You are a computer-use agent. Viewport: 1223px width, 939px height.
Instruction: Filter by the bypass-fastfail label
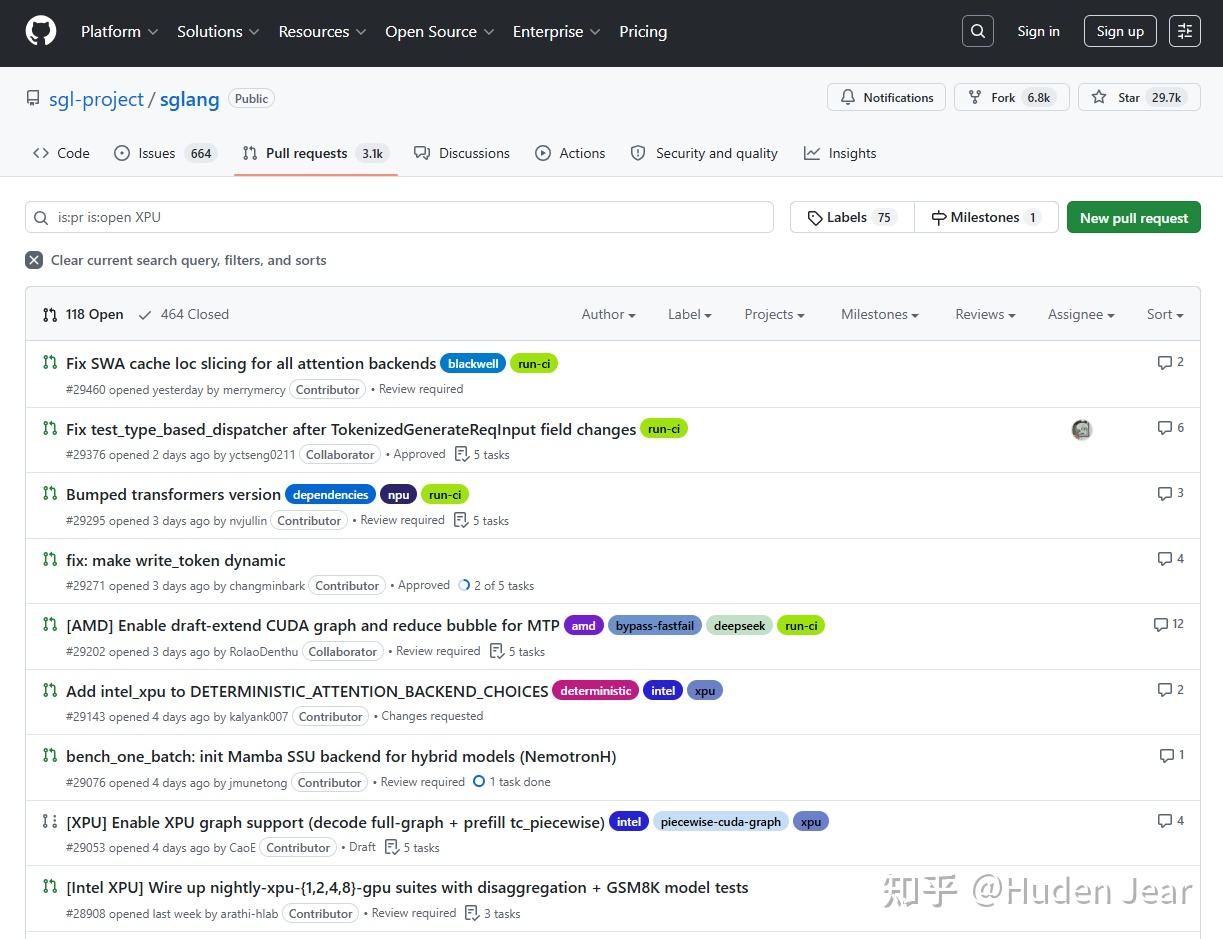655,626
